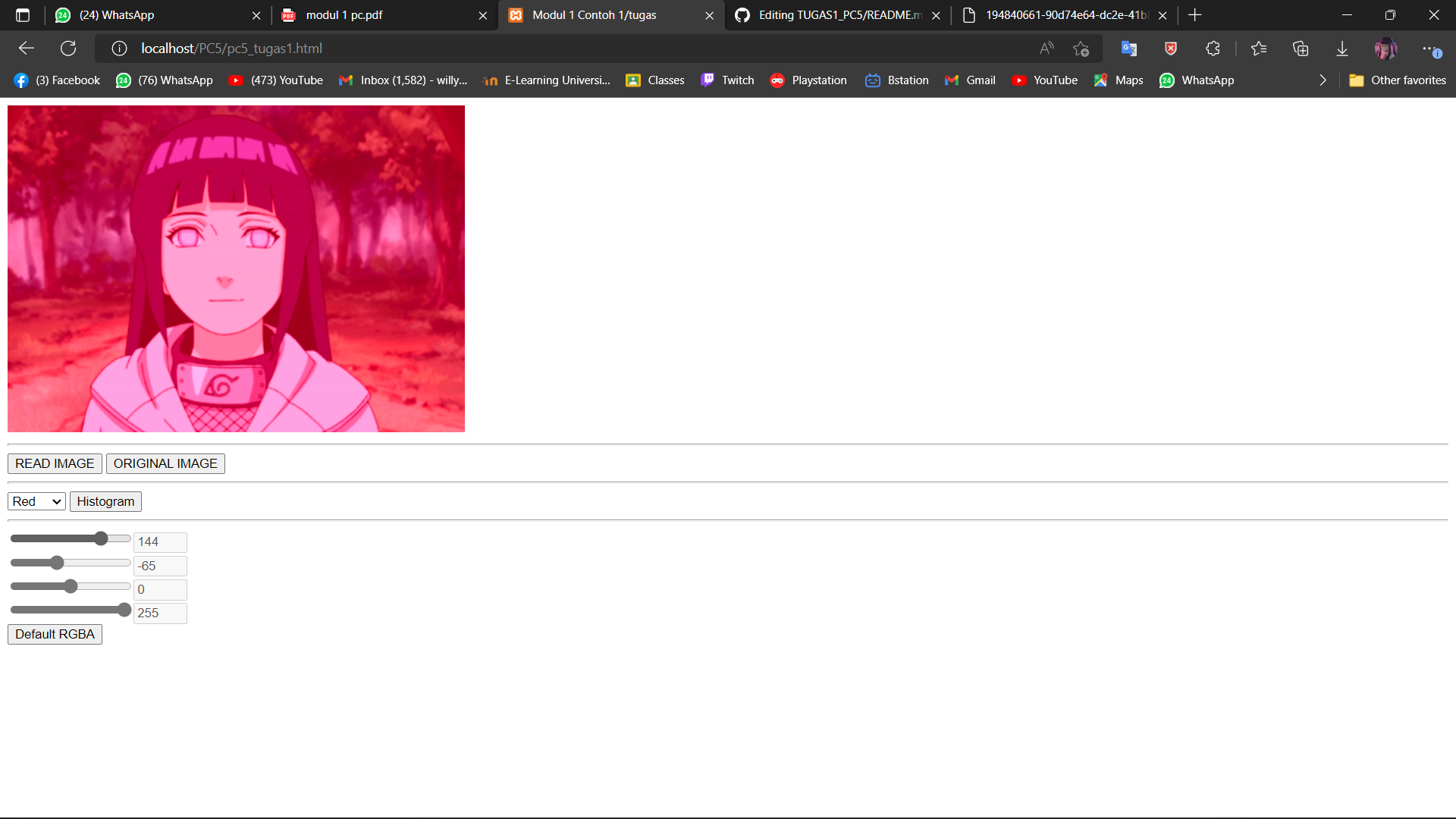Open the tab actions menu icon
This screenshot has height=819, width=1456.
pos(23,15)
